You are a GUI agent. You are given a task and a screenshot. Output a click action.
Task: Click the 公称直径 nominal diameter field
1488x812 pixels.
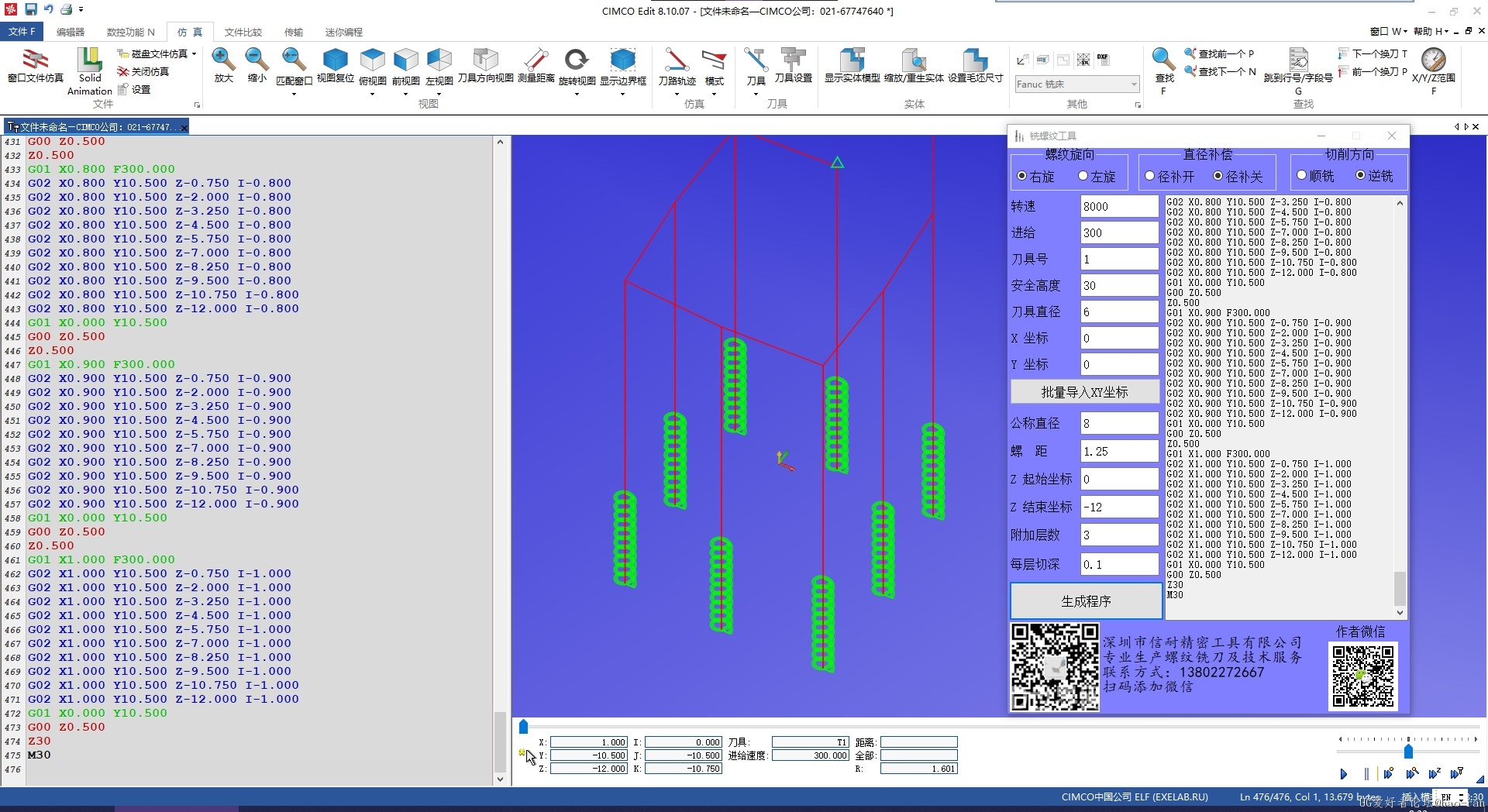1119,423
